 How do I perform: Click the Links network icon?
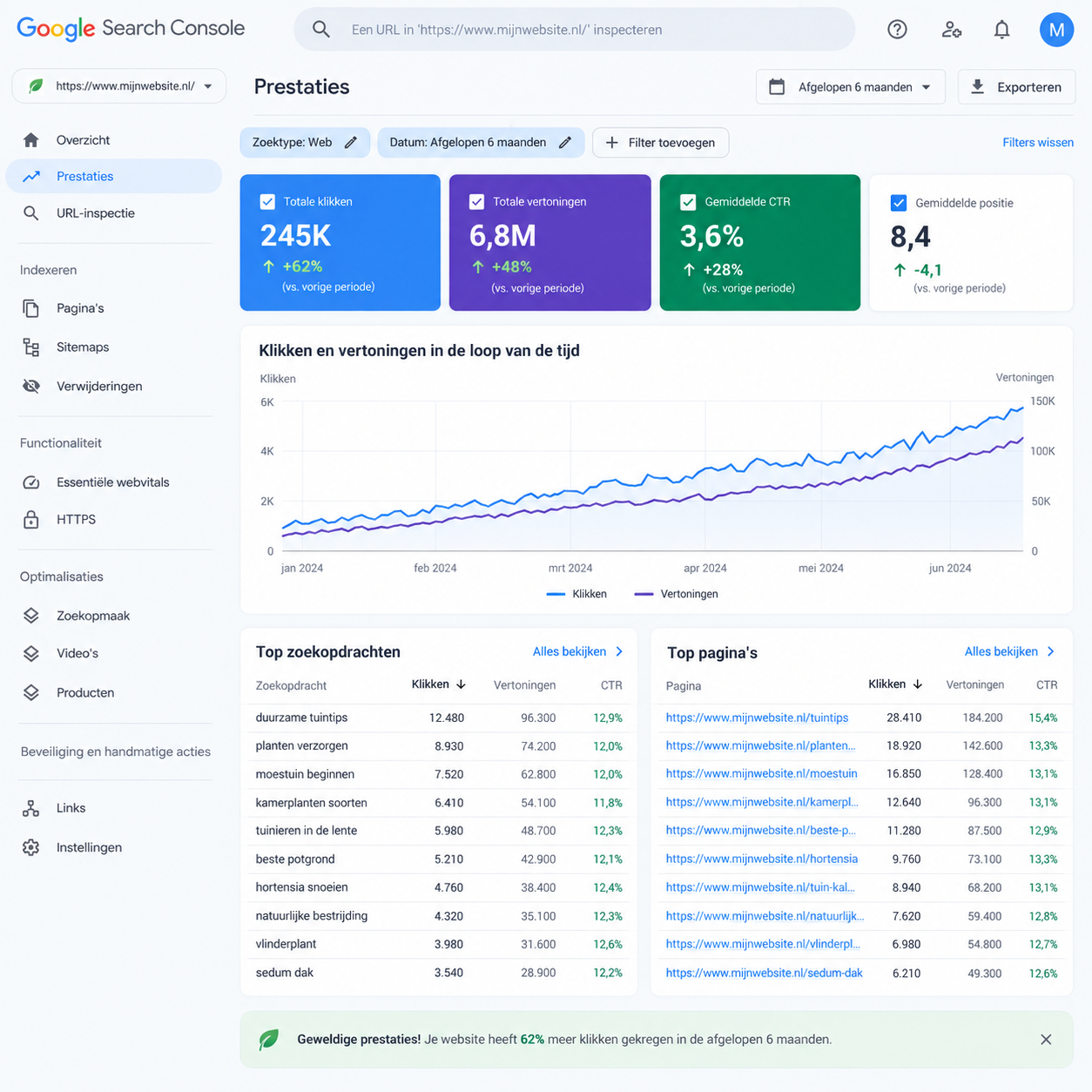click(x=31, y=808)
